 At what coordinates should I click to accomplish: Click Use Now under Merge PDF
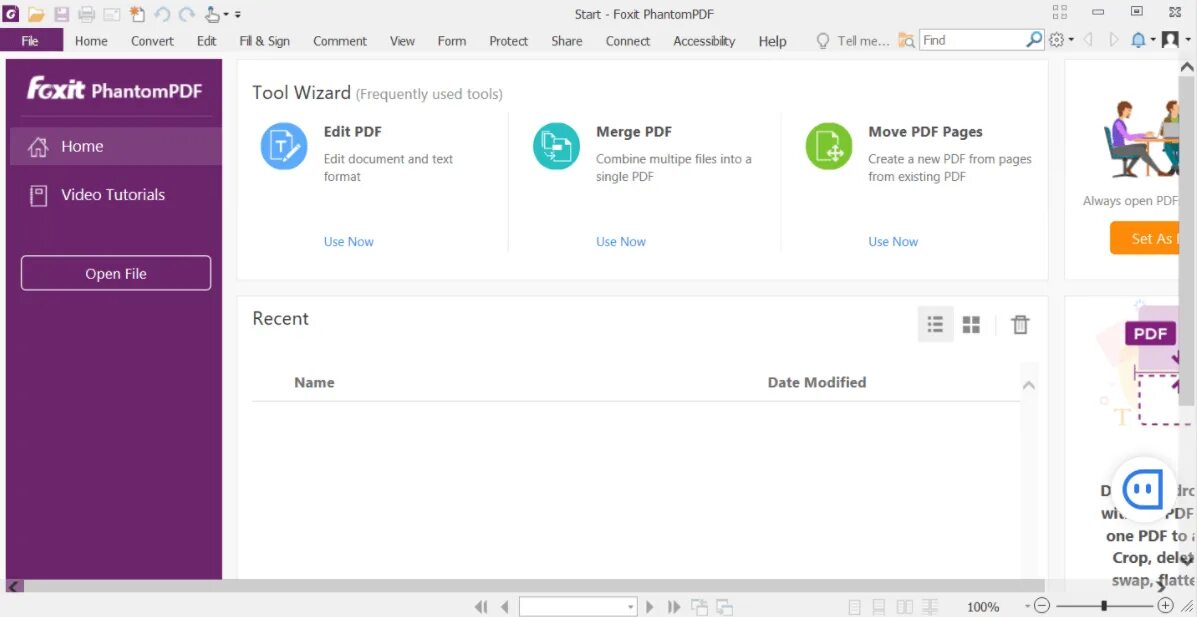(621, 241)
